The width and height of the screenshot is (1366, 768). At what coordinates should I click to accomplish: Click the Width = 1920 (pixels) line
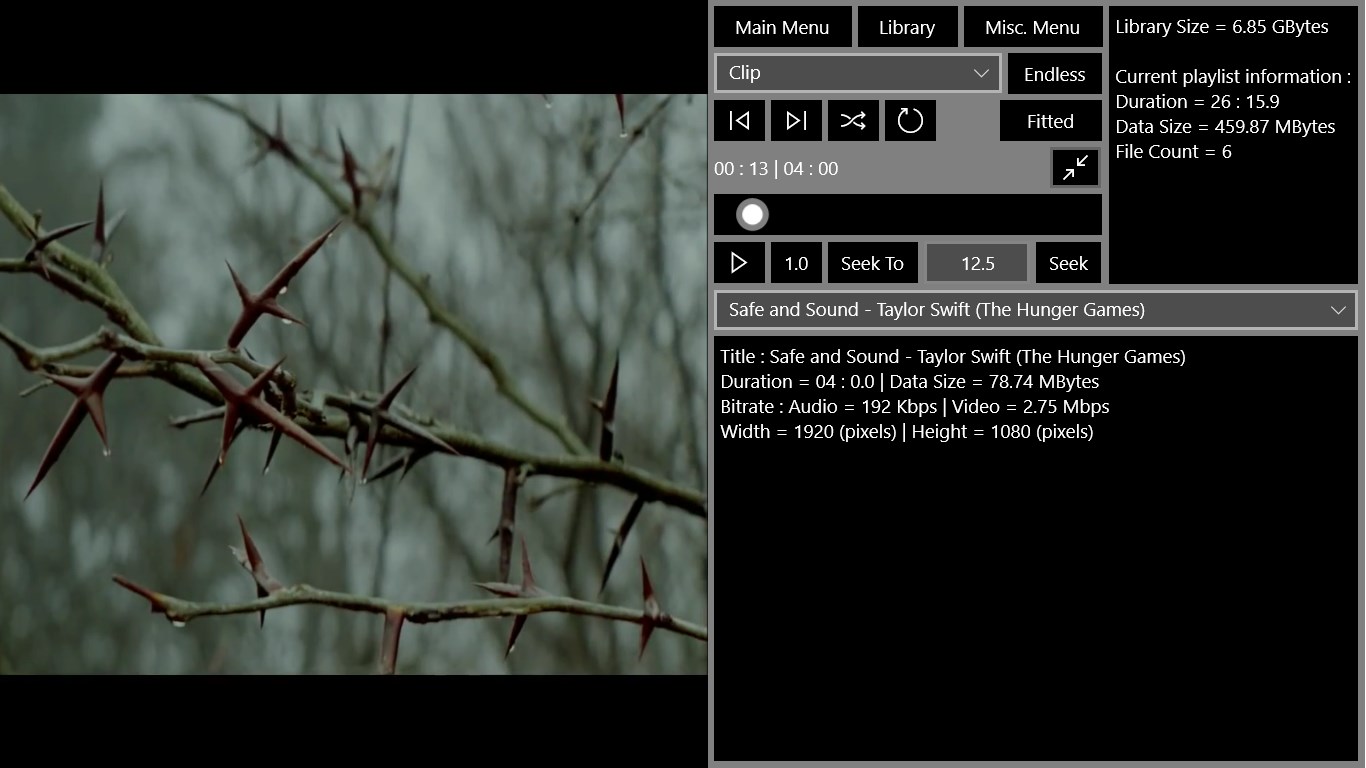click(x=907, y=432)
